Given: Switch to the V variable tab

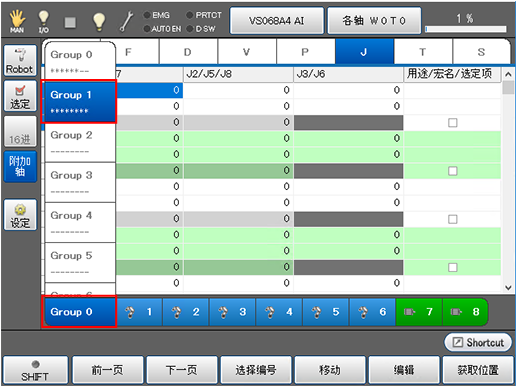Looking at the screenshot, I should click(x=247, y=52).
